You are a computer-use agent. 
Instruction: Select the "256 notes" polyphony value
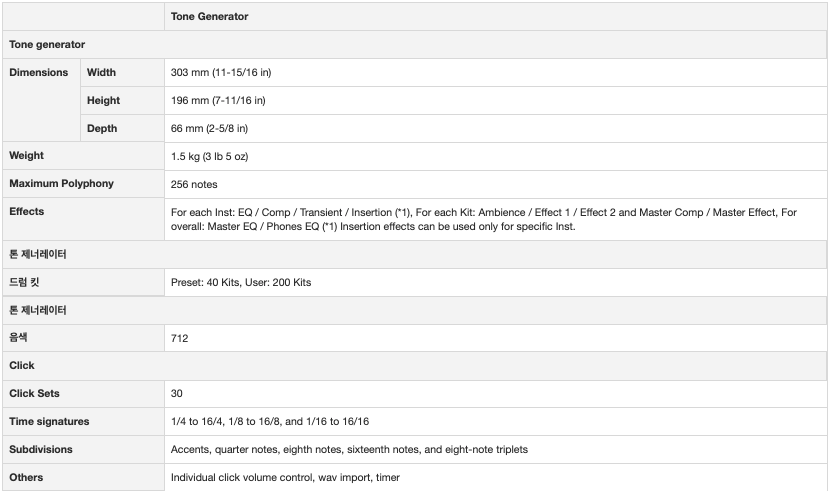click(x=194, y=185)
